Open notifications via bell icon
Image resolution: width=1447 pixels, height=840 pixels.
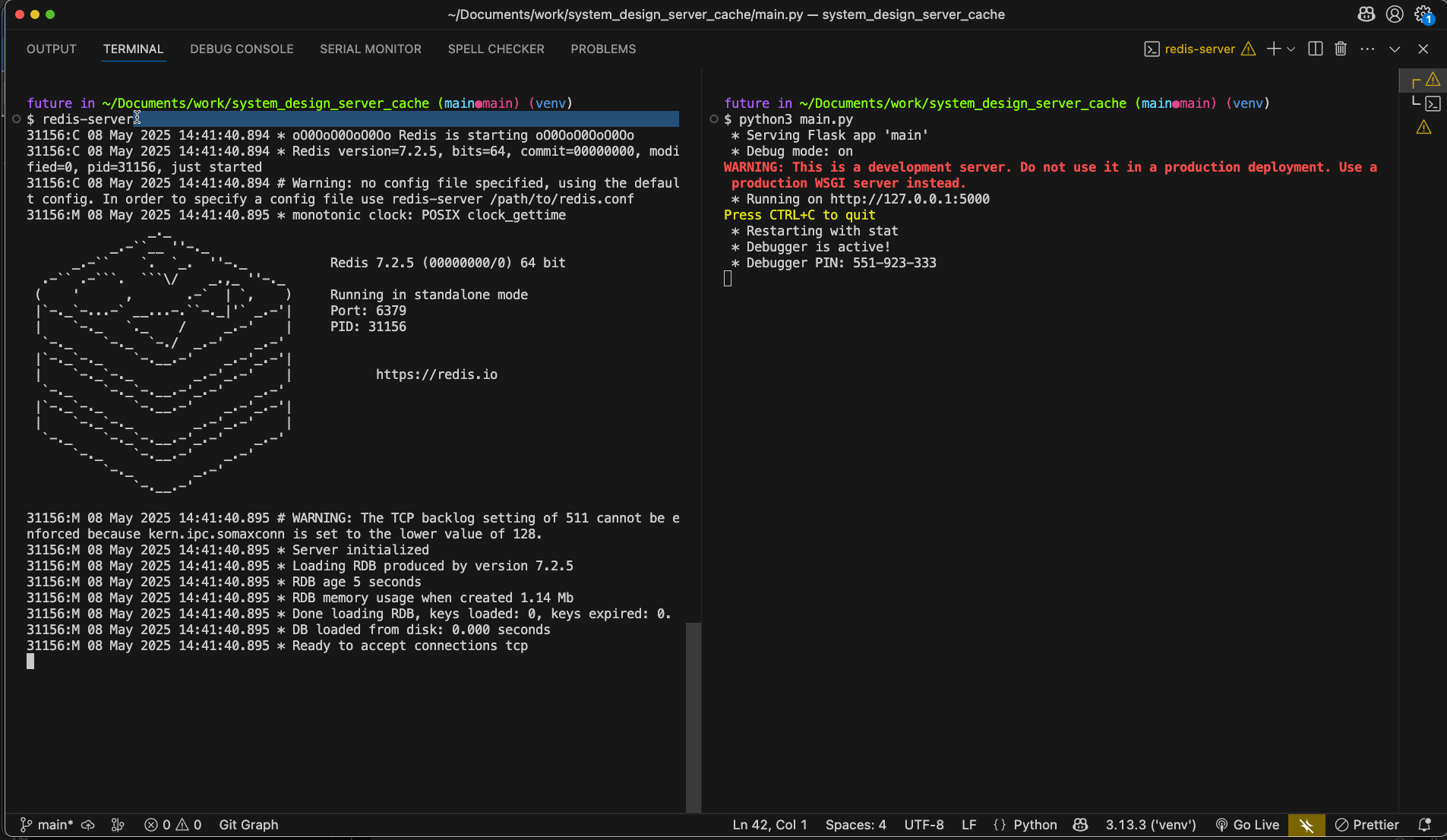tap(1425, 825)
